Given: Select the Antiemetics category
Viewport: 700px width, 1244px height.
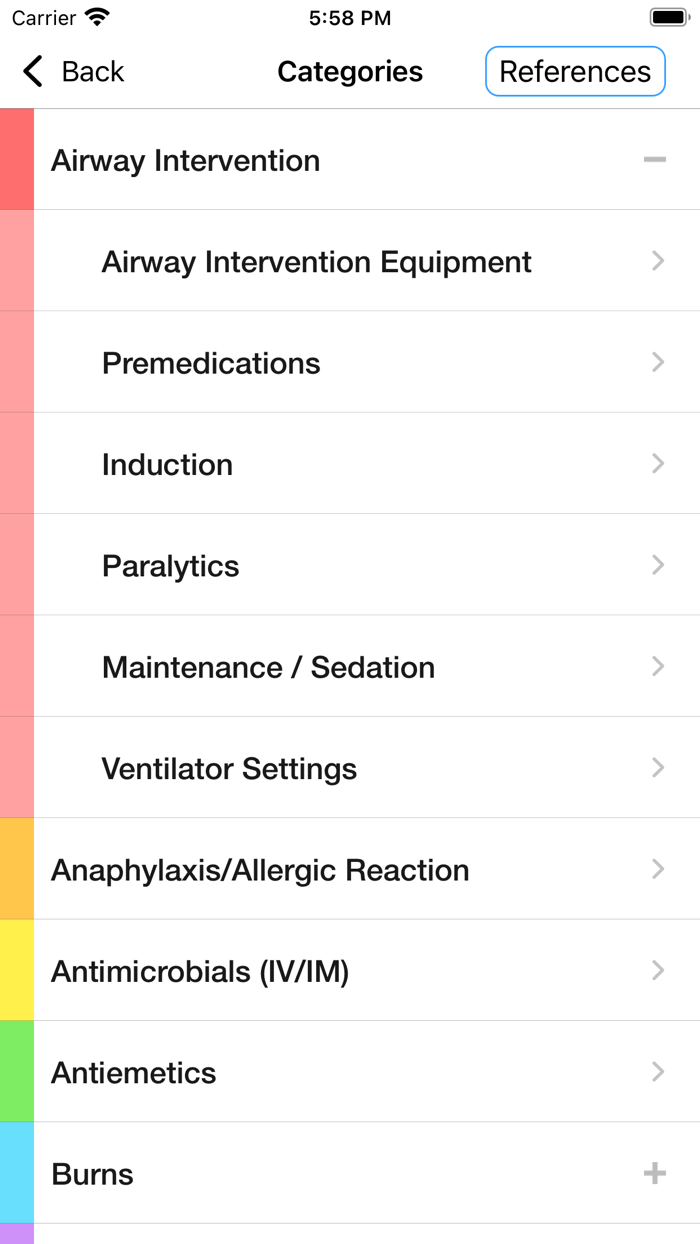Looking at the screenshot, I should tap(134, 1073).
